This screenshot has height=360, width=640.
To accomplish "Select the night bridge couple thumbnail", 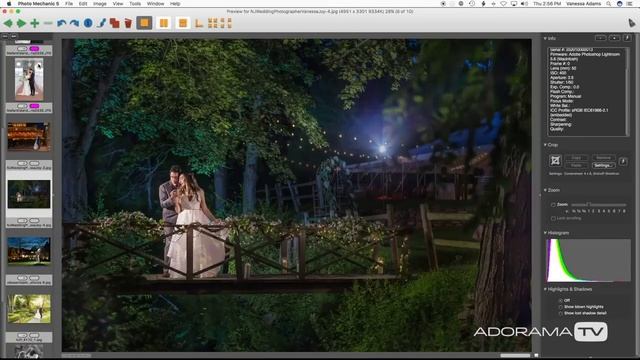I will (x=29, y=194).
